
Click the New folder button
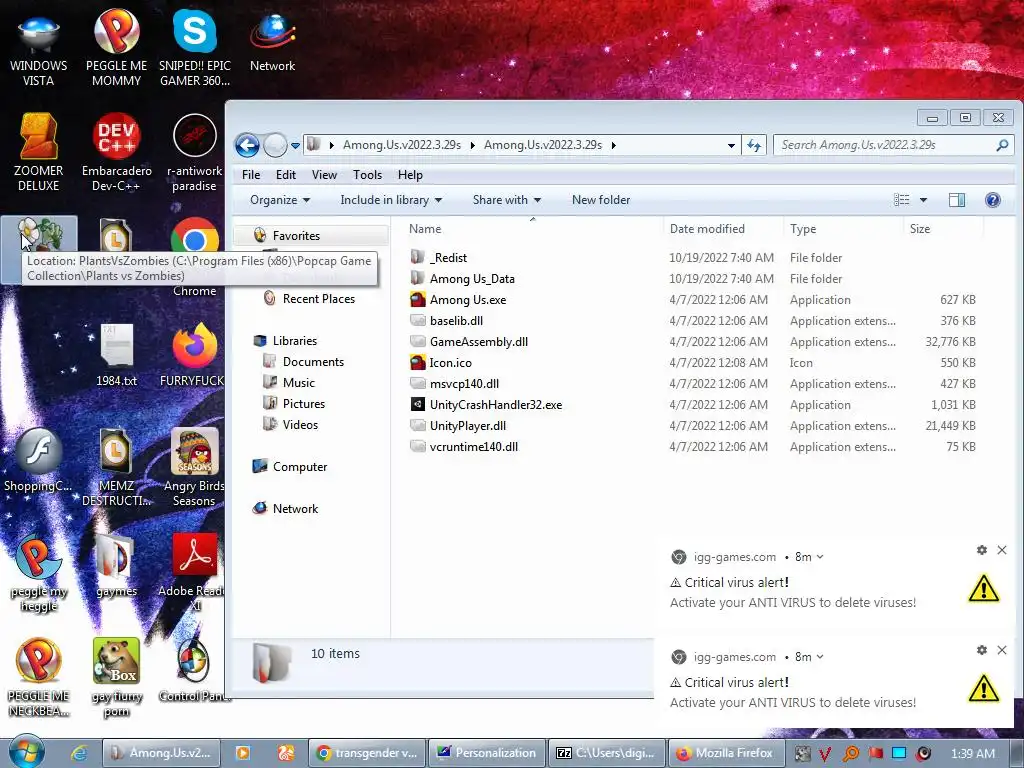point(601,200)
